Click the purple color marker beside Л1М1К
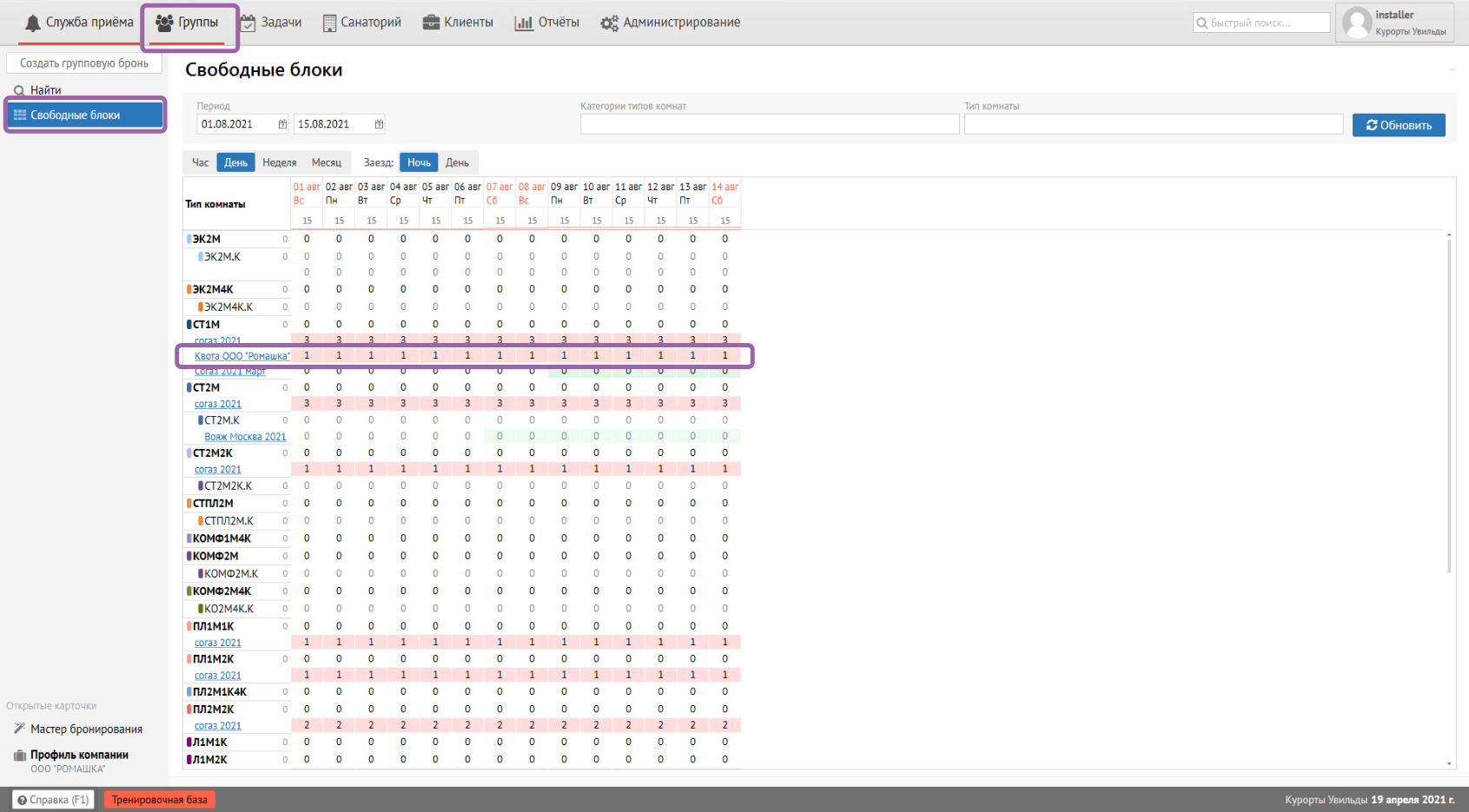Image resolution: width=1469 pixels, height=812 pixels. pos(189,743)
